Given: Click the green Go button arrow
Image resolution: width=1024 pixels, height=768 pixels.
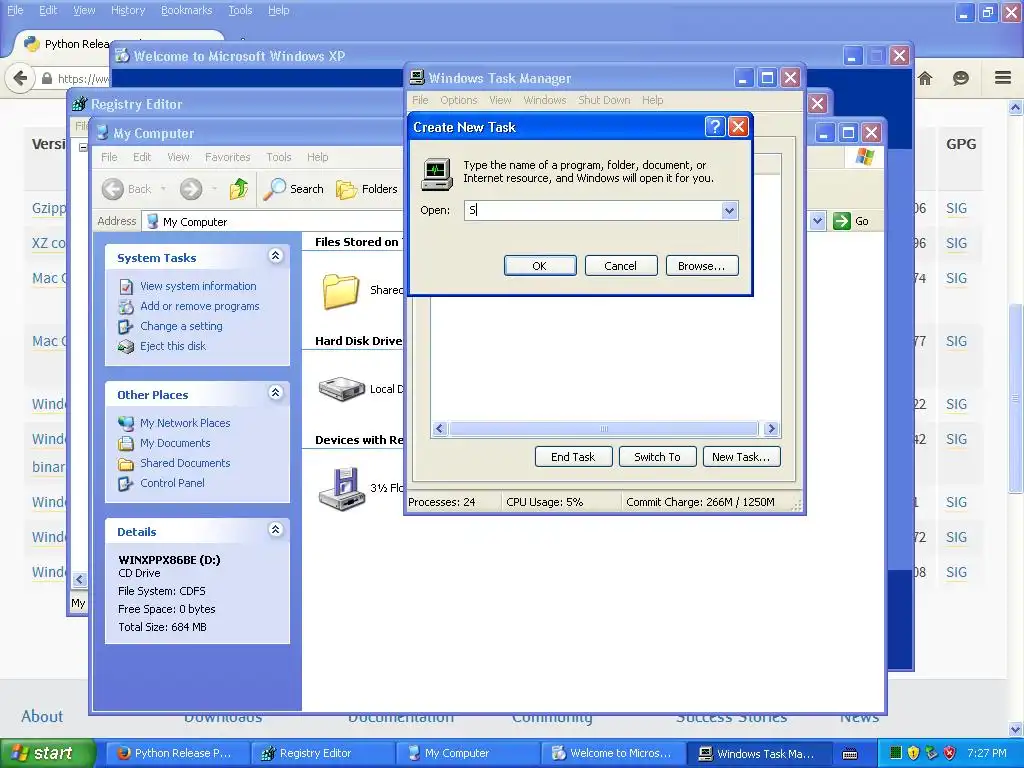Looking at the screenshot, I should click(842, 221).
